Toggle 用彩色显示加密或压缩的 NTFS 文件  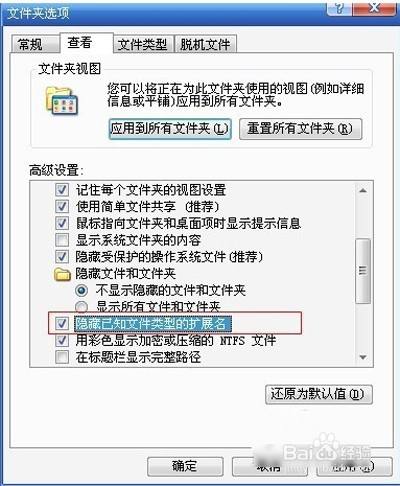click(x=62, y=340)
